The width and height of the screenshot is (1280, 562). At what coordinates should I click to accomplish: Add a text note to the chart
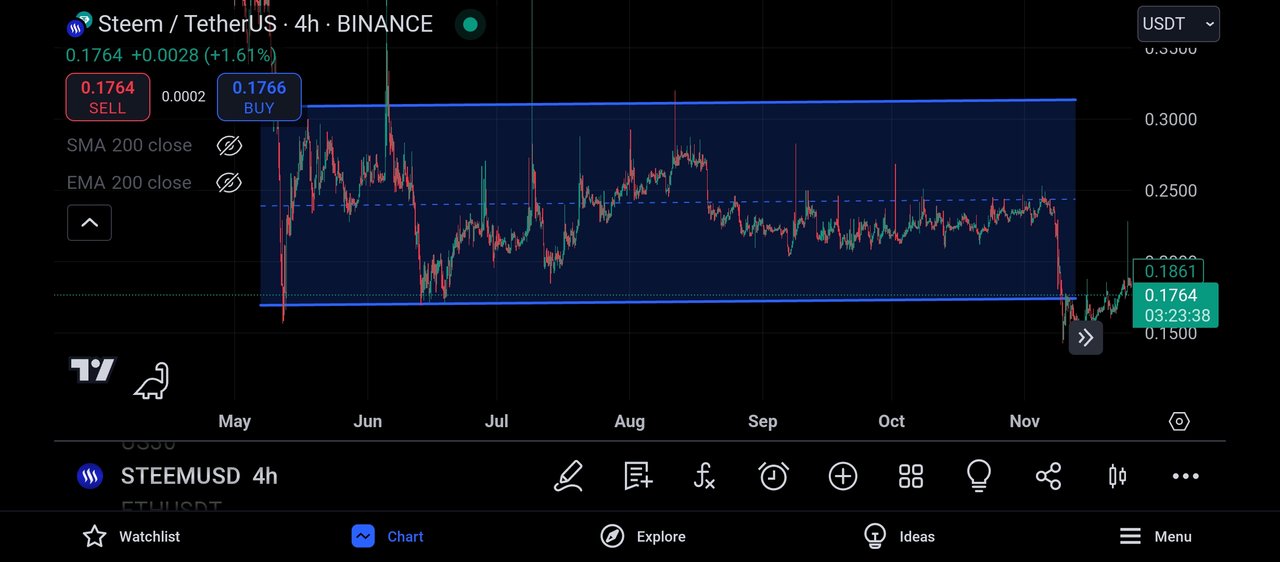click(638, 476)
